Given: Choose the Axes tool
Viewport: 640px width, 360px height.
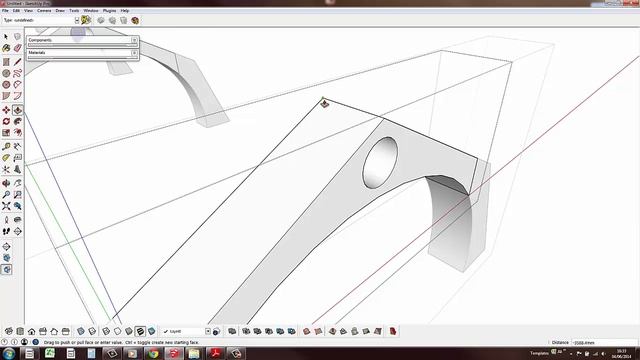Looking at the screenshot, I should pyautogui.click(x=6, y=169).
